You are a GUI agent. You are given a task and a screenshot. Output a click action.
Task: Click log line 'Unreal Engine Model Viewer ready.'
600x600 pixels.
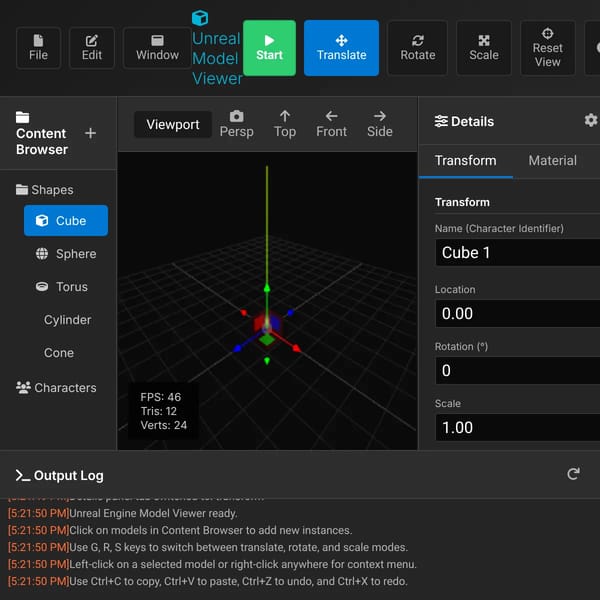click(153, 513)
